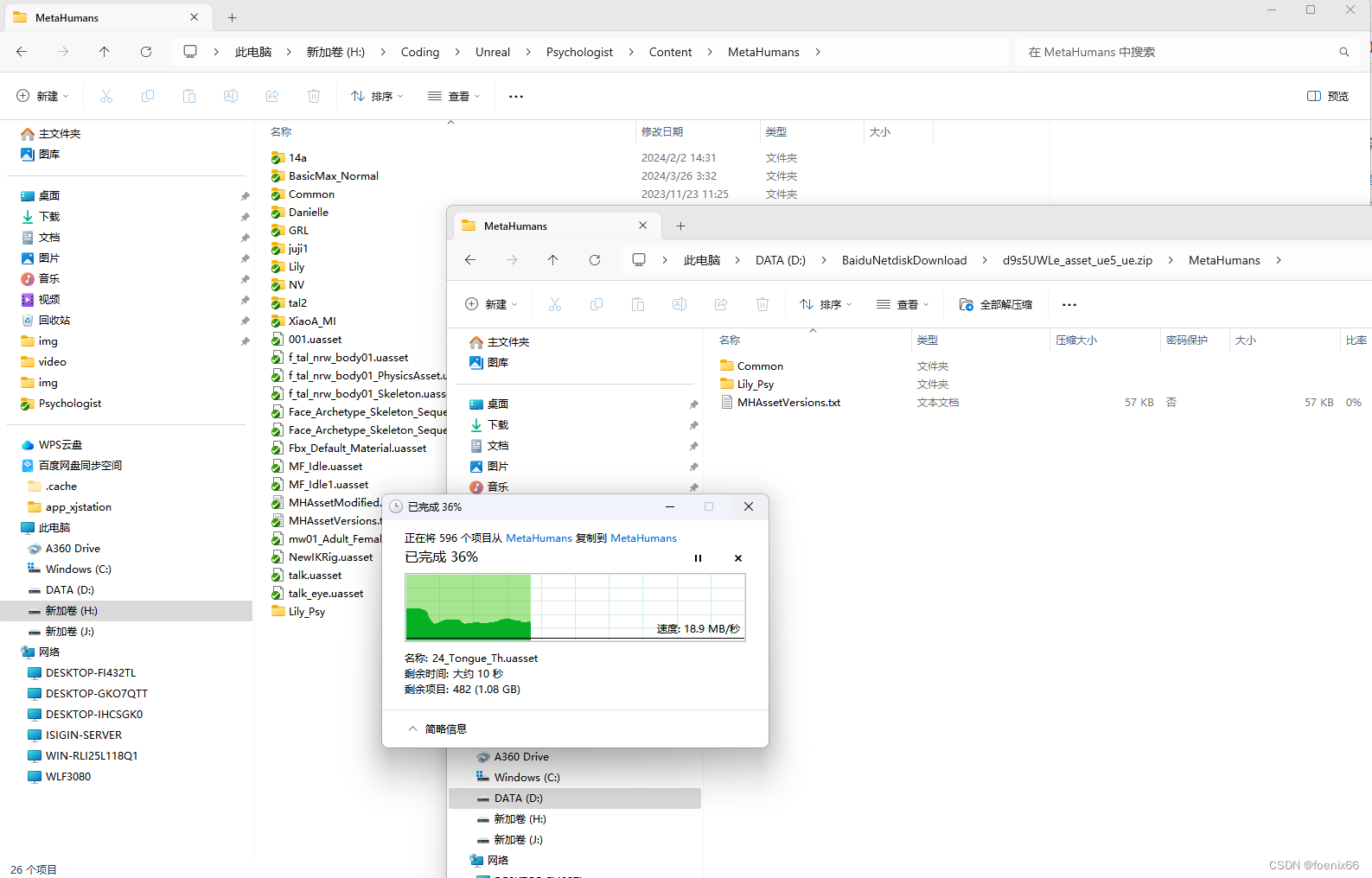Select Common folder in front zip window

point(760,366)
